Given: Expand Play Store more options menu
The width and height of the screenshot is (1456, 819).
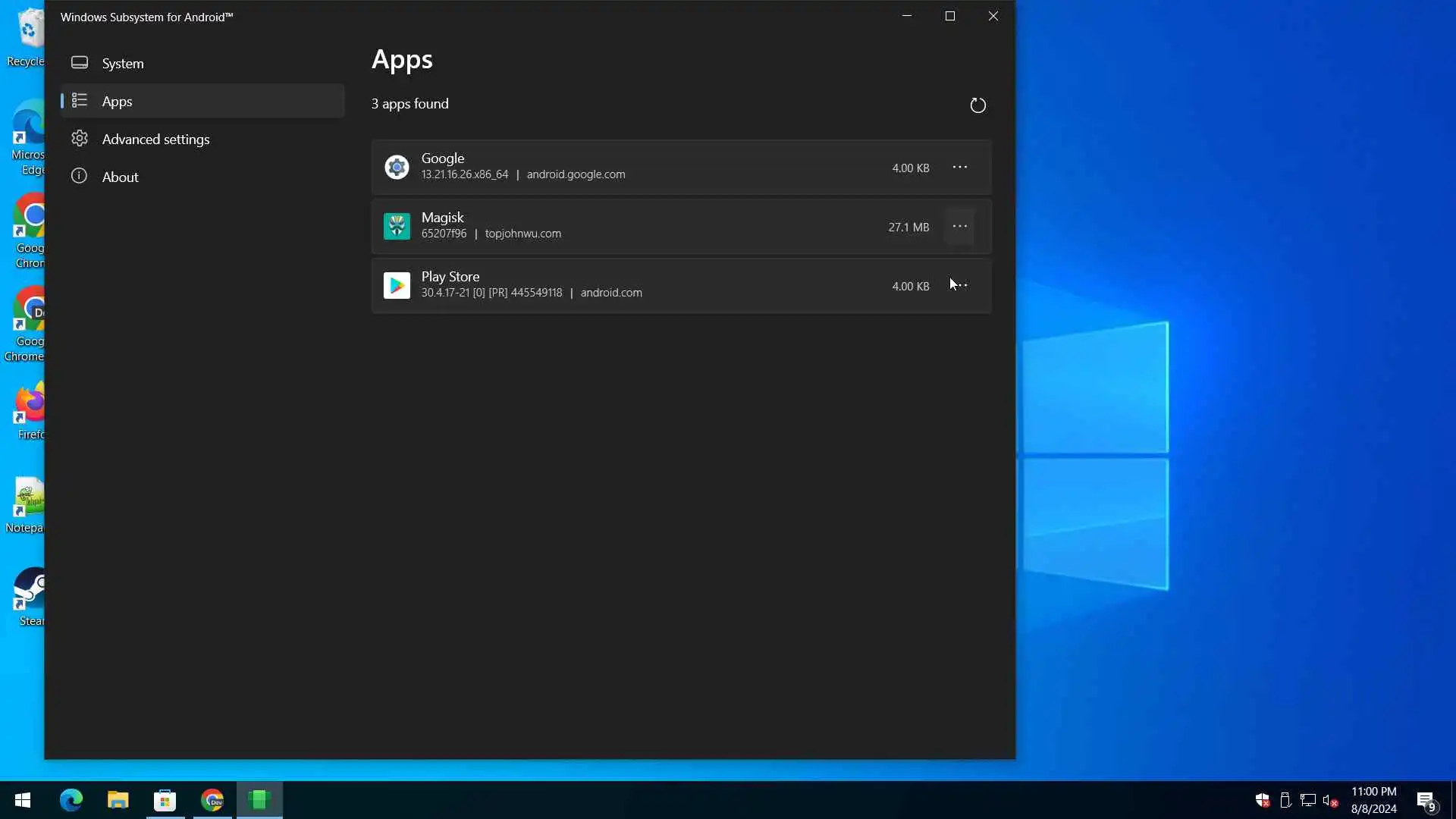Looking at the screenshot, I should pyautogui.click(x=960, y=286).
